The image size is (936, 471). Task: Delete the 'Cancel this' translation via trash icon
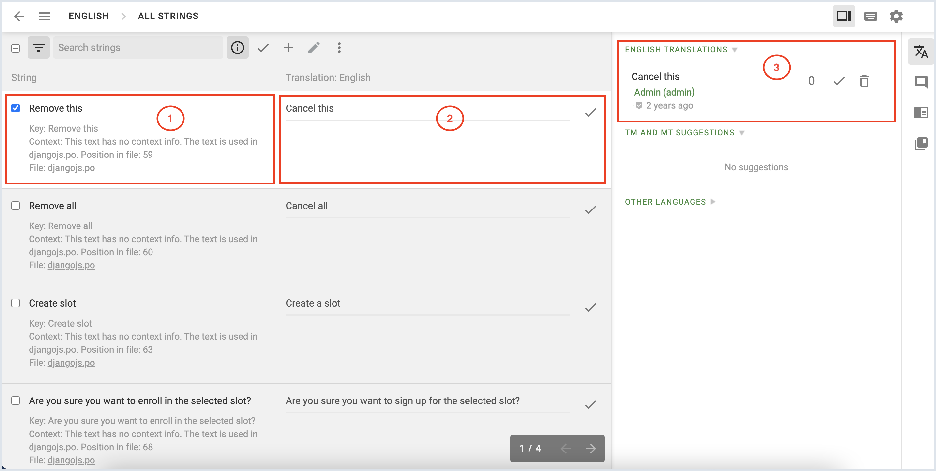coord(864,81)
